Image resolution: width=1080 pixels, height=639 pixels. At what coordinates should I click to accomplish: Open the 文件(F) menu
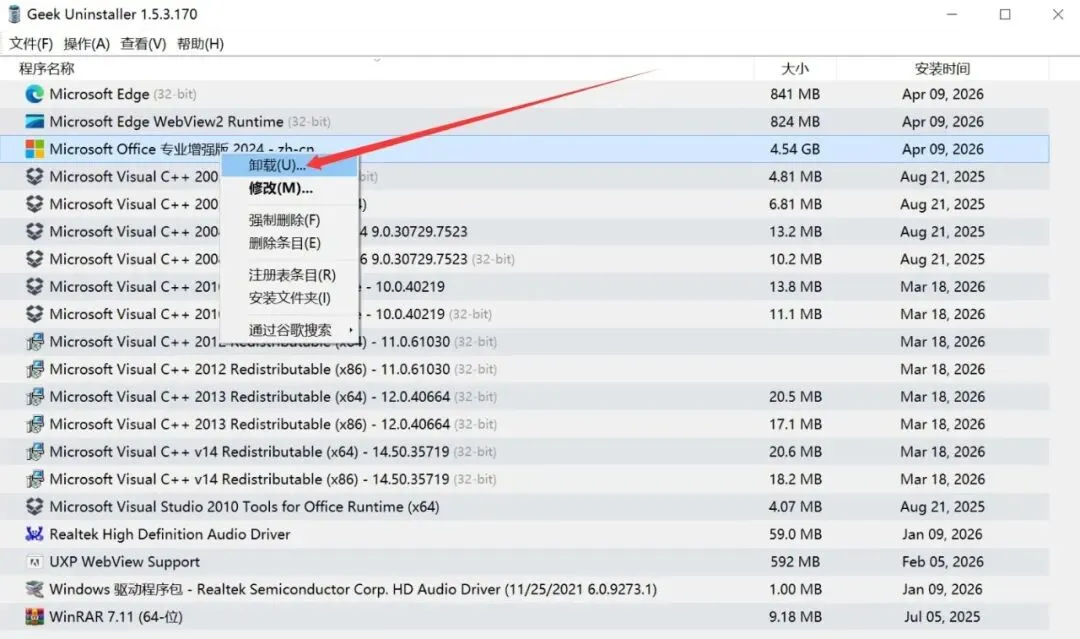pos(31,43)
